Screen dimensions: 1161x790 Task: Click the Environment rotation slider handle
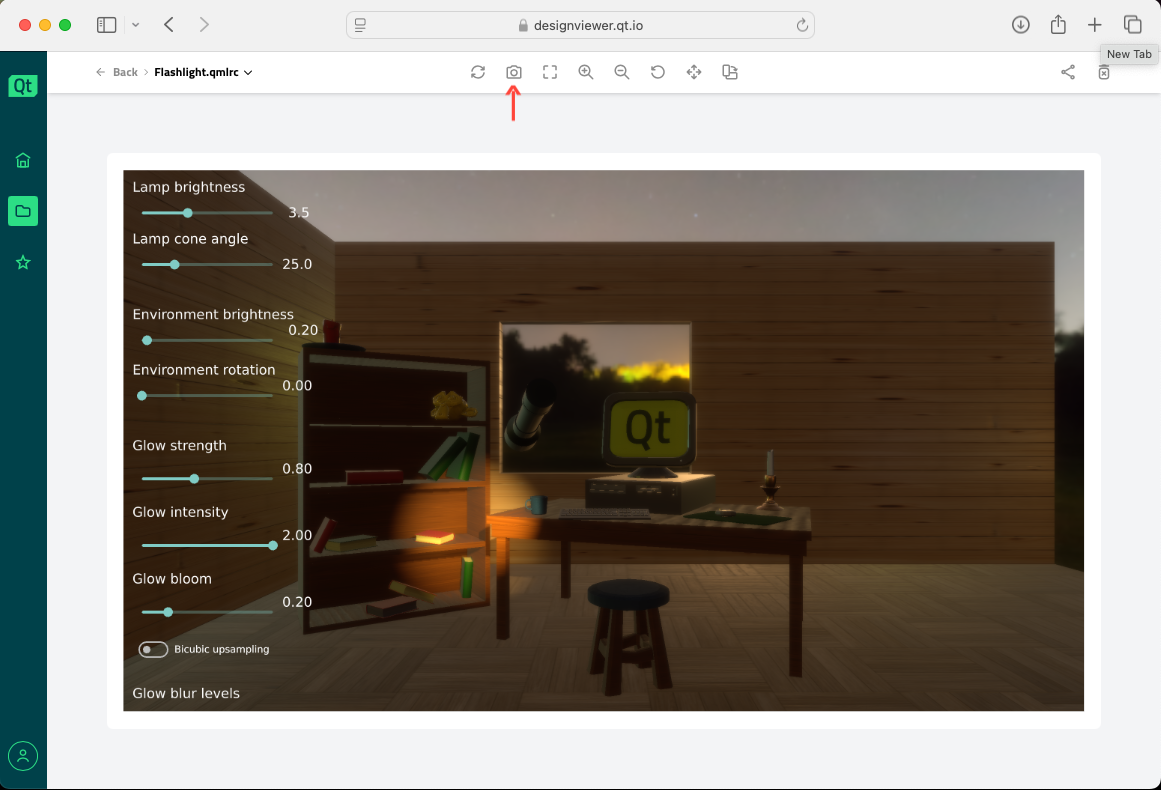(x=142, y=395)
